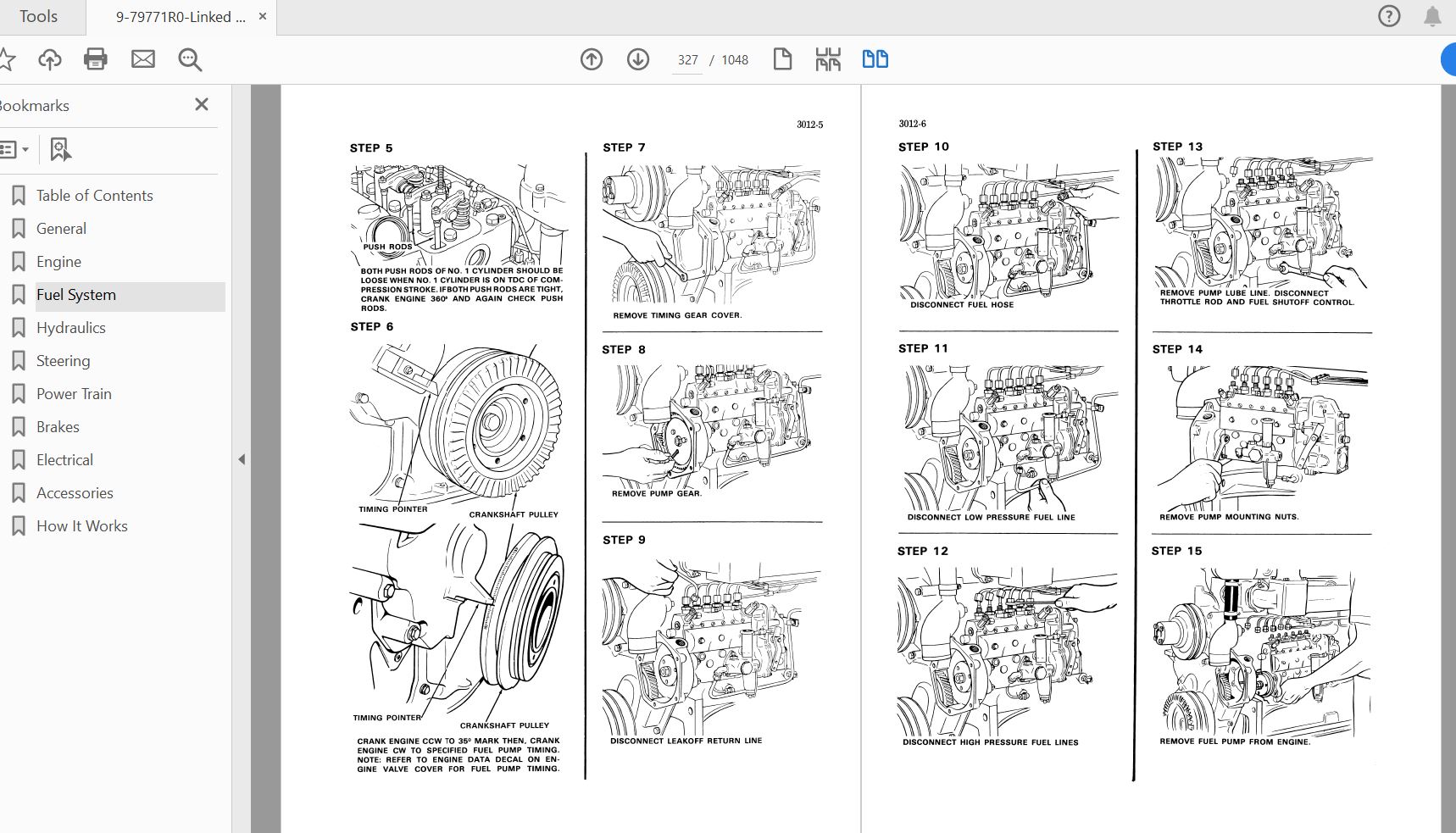Zoom out using magnifier icon
1456x833 pixels.
point(190,59)
